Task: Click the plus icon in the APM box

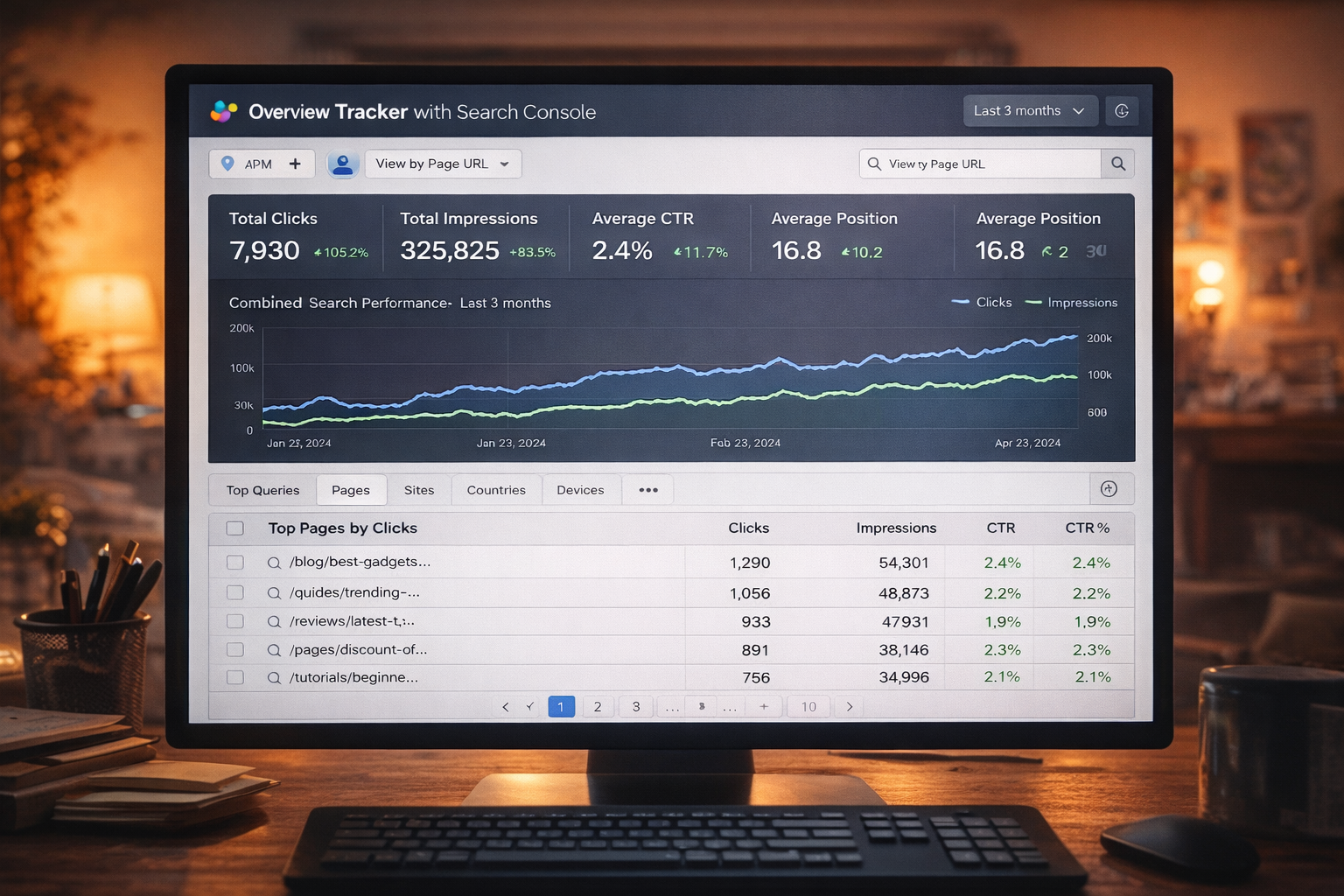Action: click(295, 164)
